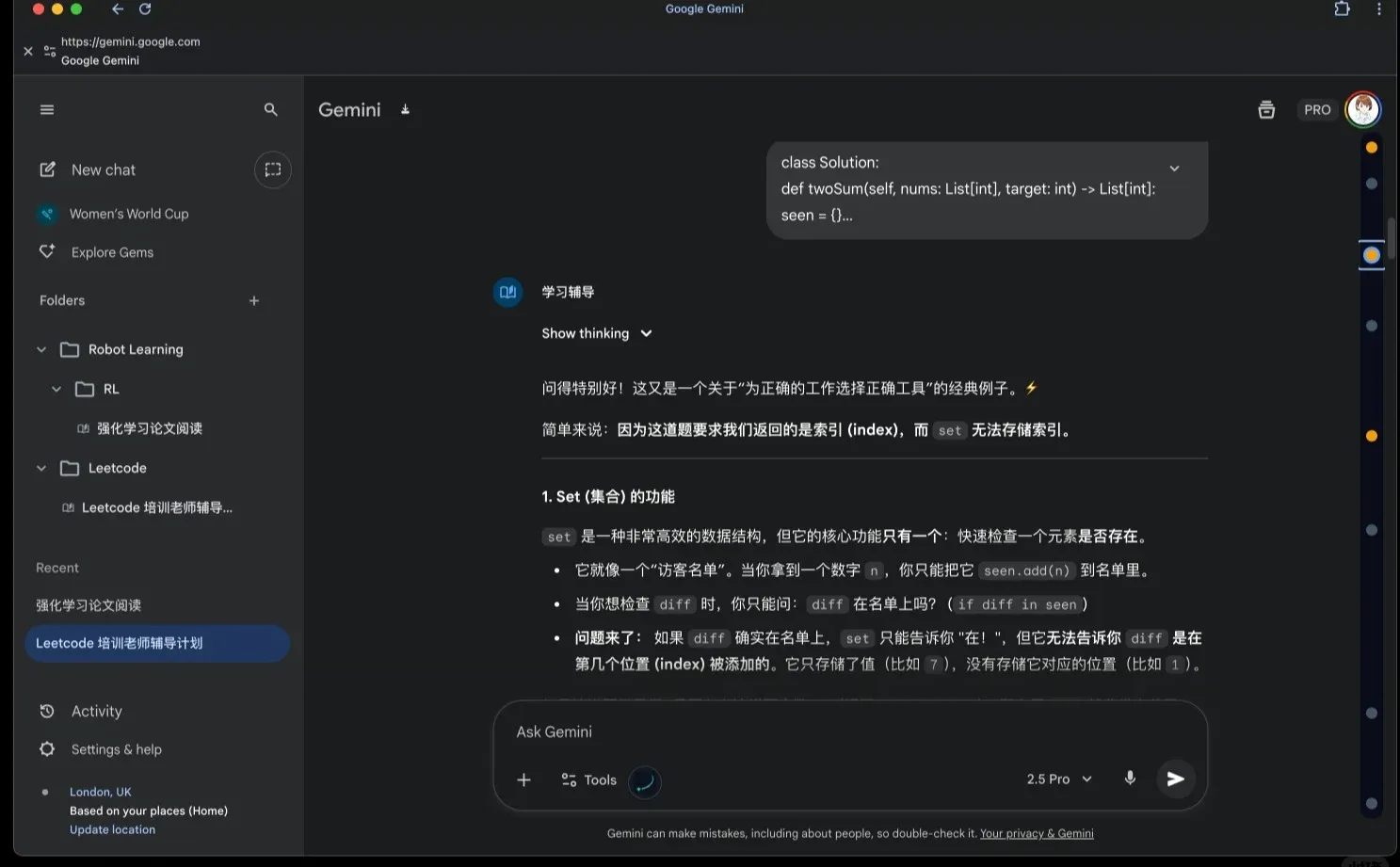Open the Your privacy & Gemini link
This screenshot has width=1400, height=867.
click(x=1037, y=833)
